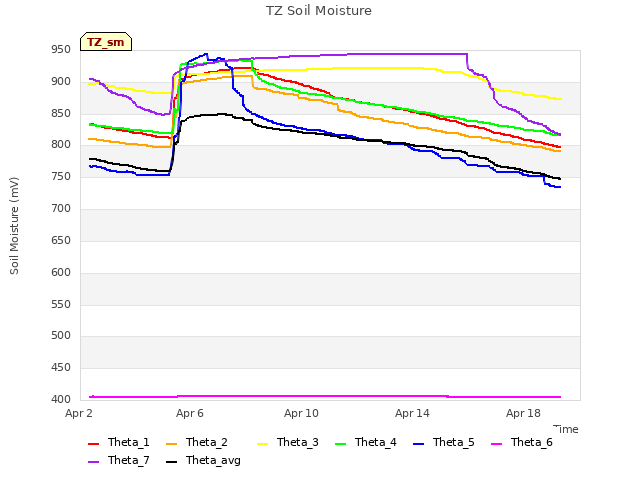Click the Theta_4 legend label
The height and width of the screenshot is (480, 640).
tap(376, 442)
